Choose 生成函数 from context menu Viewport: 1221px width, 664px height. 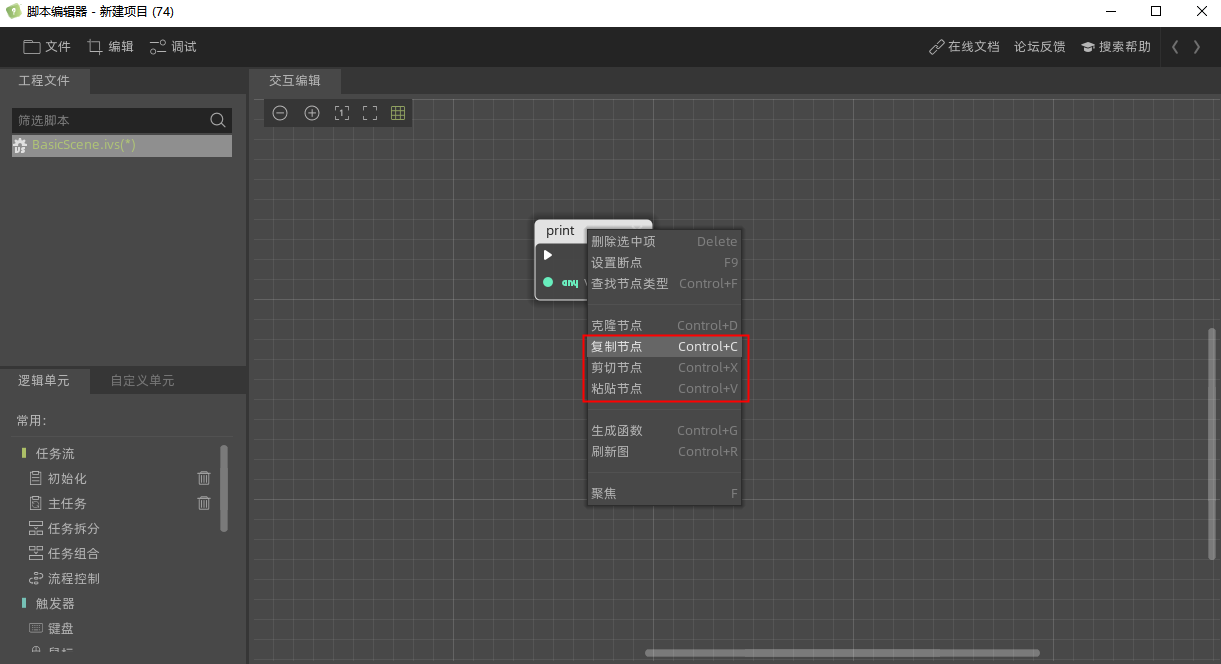(664, 430)
